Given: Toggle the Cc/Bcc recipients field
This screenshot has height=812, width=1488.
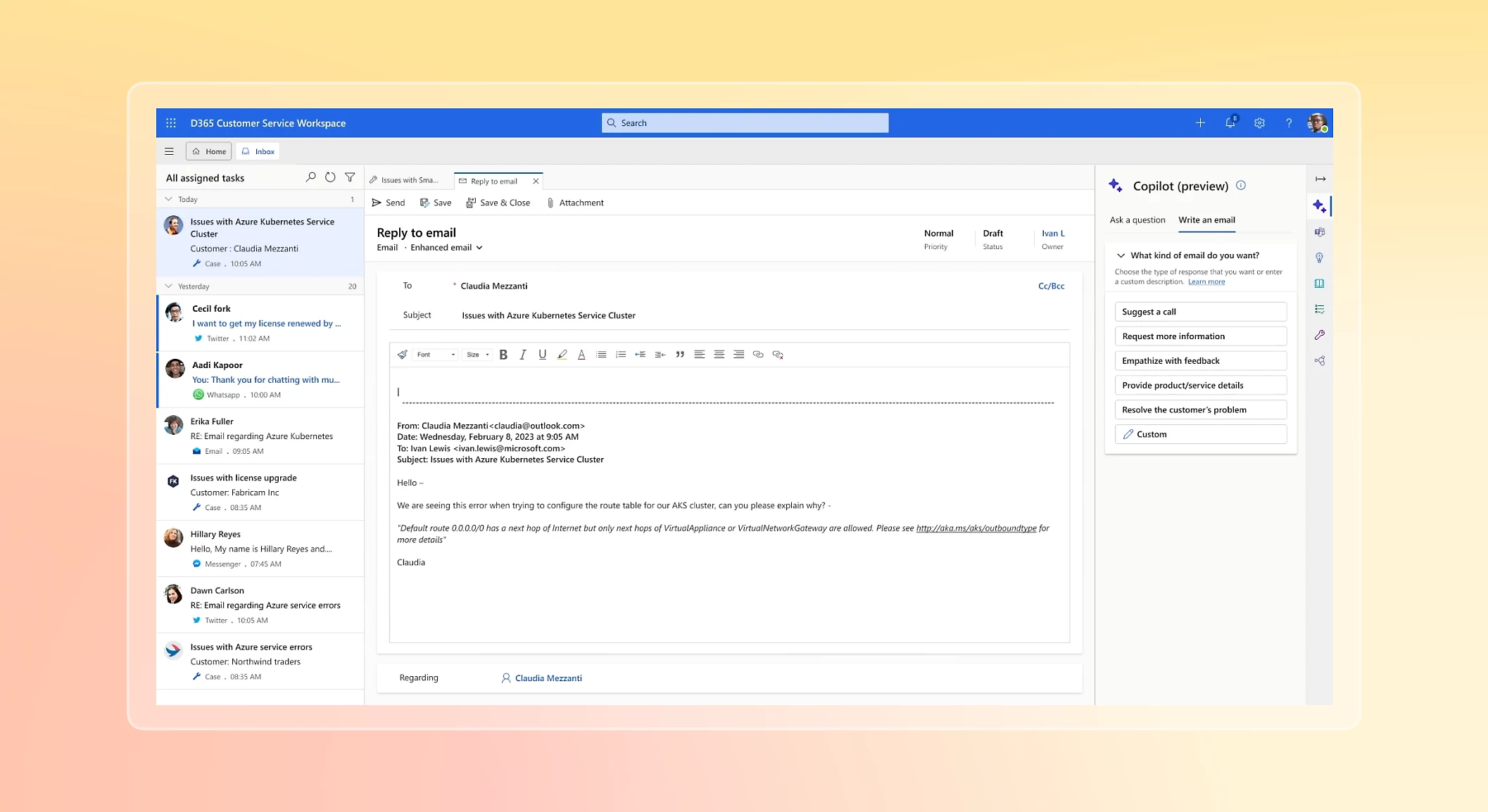Looking at the screenshot, I should coord(1051,285).
